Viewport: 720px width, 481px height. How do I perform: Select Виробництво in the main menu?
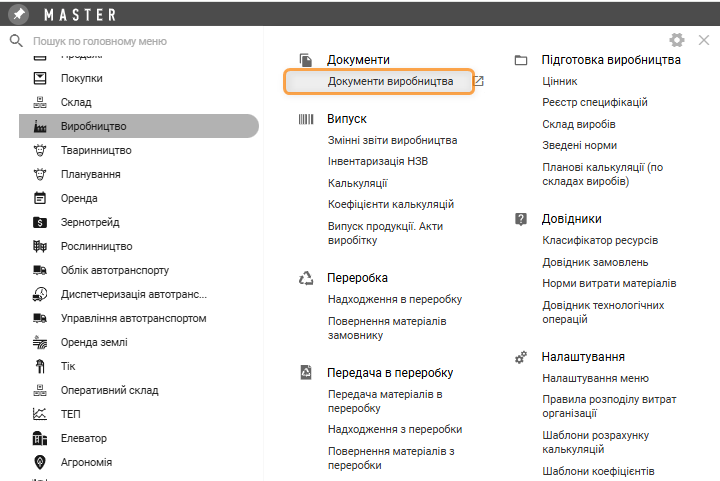point(94,126)
